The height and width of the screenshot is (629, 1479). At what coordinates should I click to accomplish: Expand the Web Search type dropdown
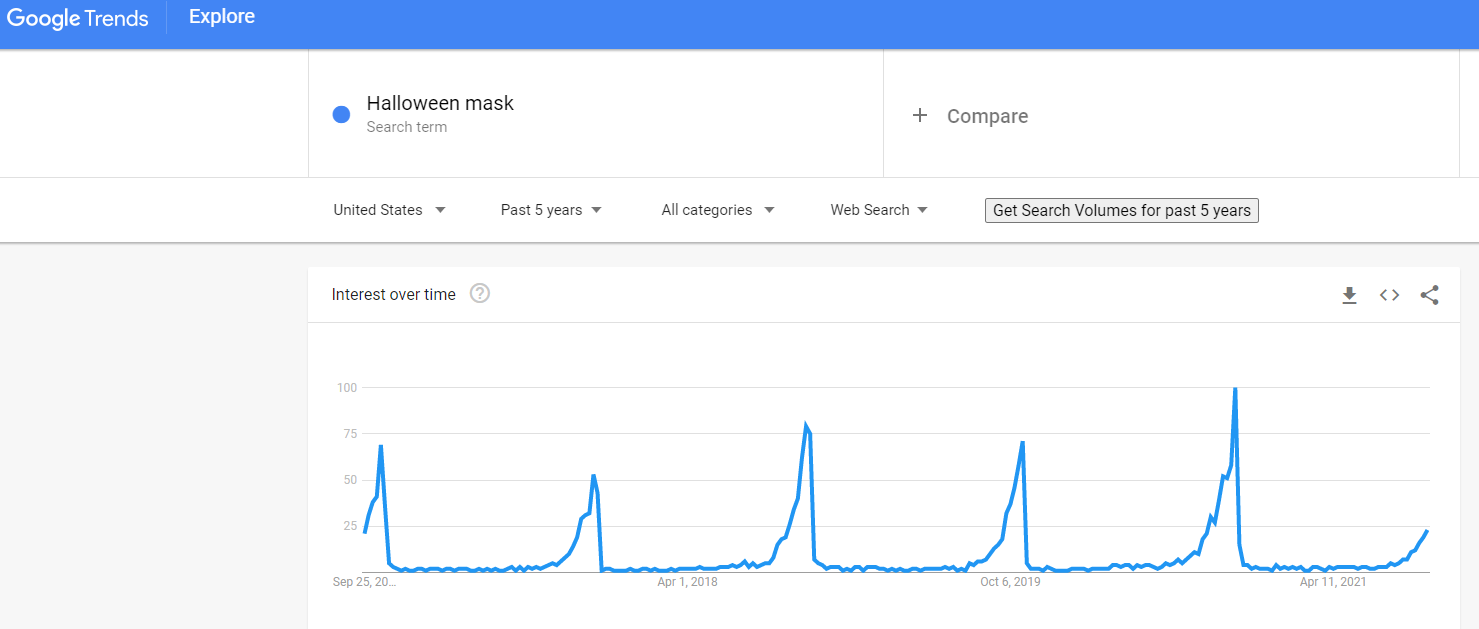point(879,210)
